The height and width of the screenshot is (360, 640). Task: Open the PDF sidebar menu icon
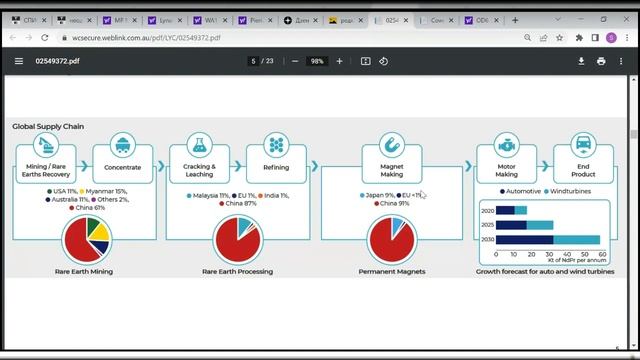tap(19, 61)
